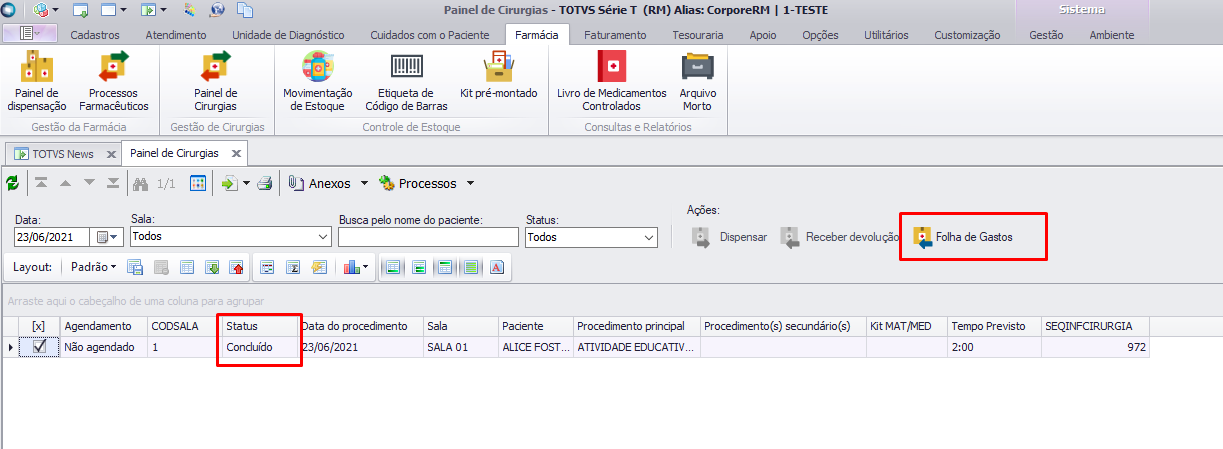Click the bar chart icon in layout toolbar

click(351, 267)
